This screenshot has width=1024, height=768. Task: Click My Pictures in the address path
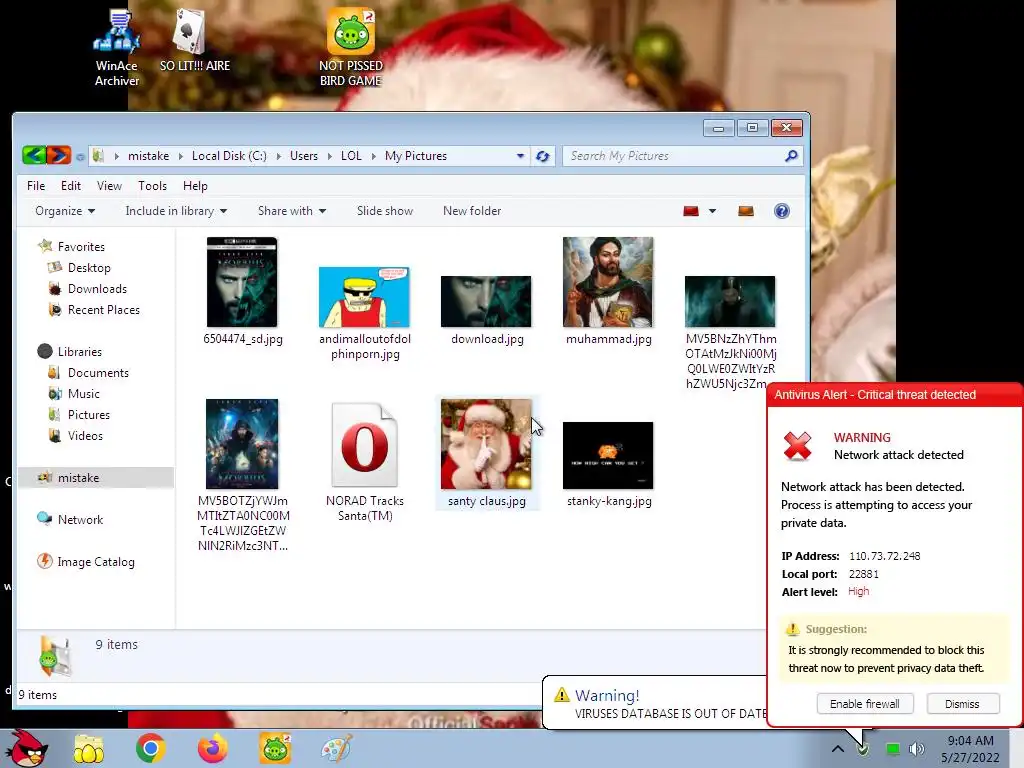coord(415,156)
